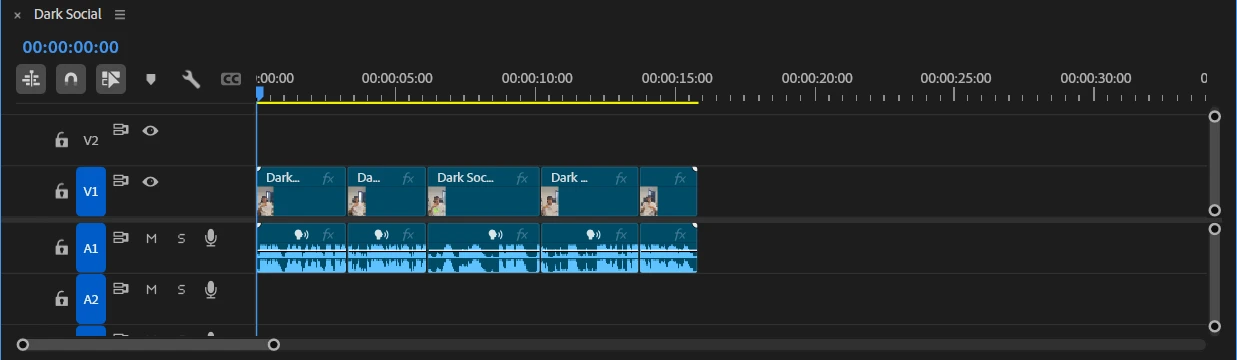
Task: Click the playhead timecode 00:00:00:00
Action: [x=71, y=47]
